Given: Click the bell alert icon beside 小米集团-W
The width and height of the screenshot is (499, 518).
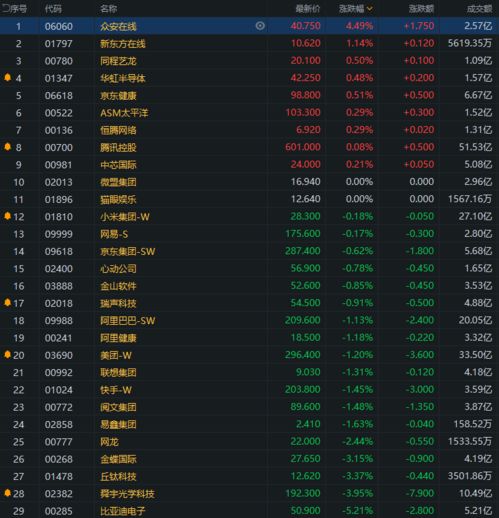Looking at the screenshot, I should tap(7, 216).
